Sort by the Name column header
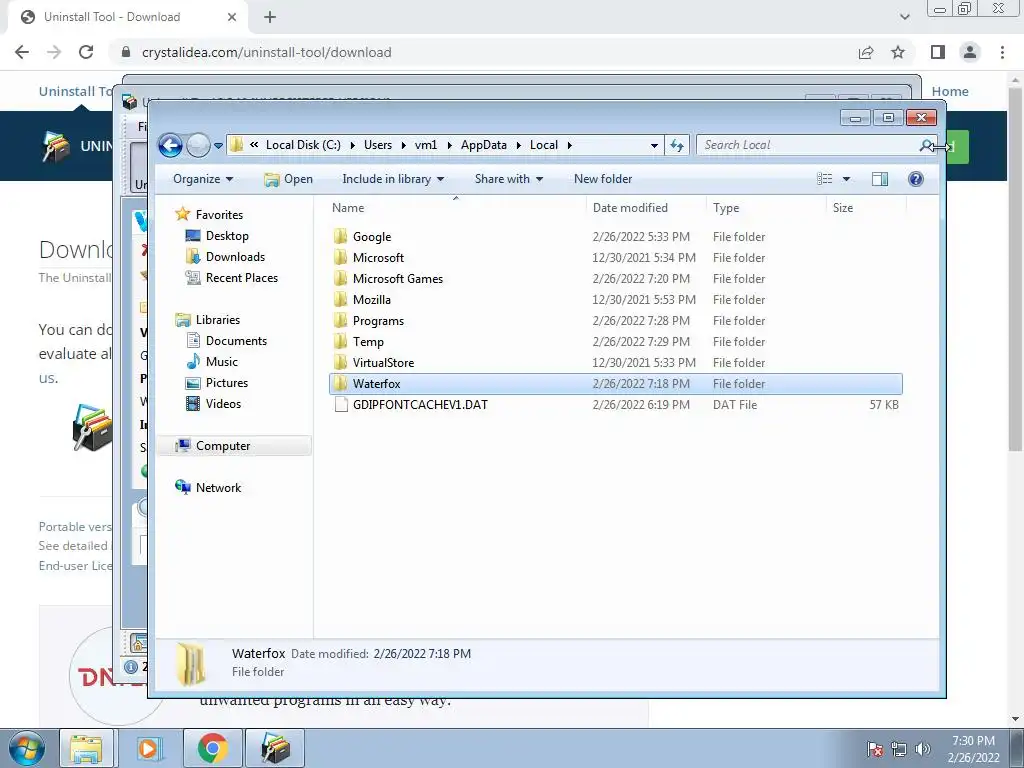Image resolution: width=1024 pixels, height=768 pixels. click(348, 208)
